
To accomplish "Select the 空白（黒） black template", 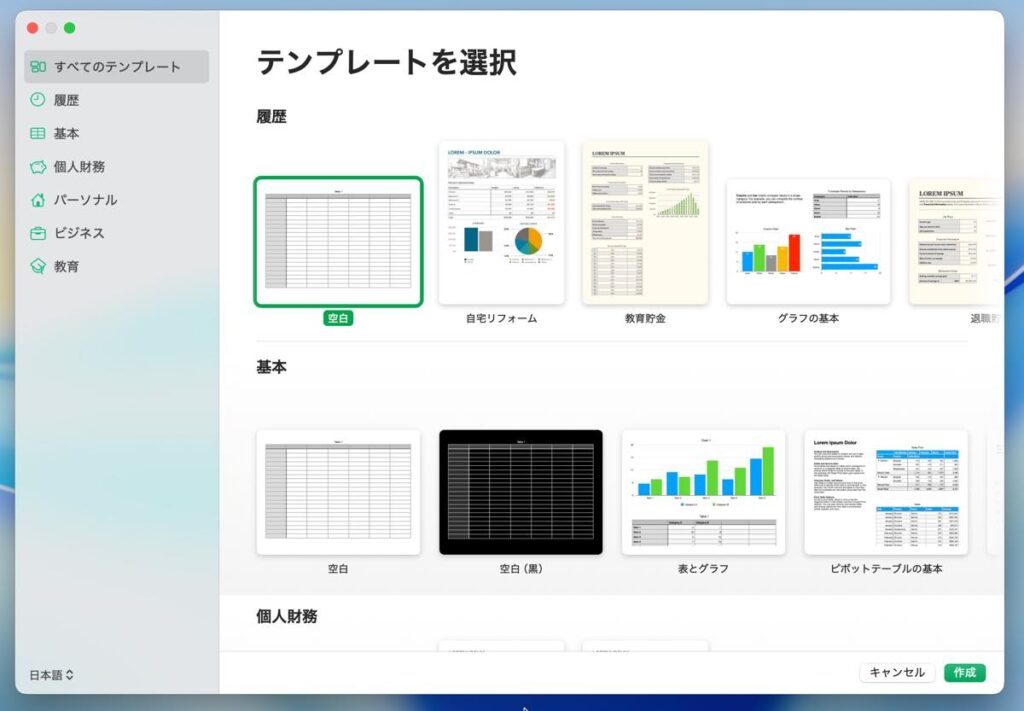I will 521,492.
